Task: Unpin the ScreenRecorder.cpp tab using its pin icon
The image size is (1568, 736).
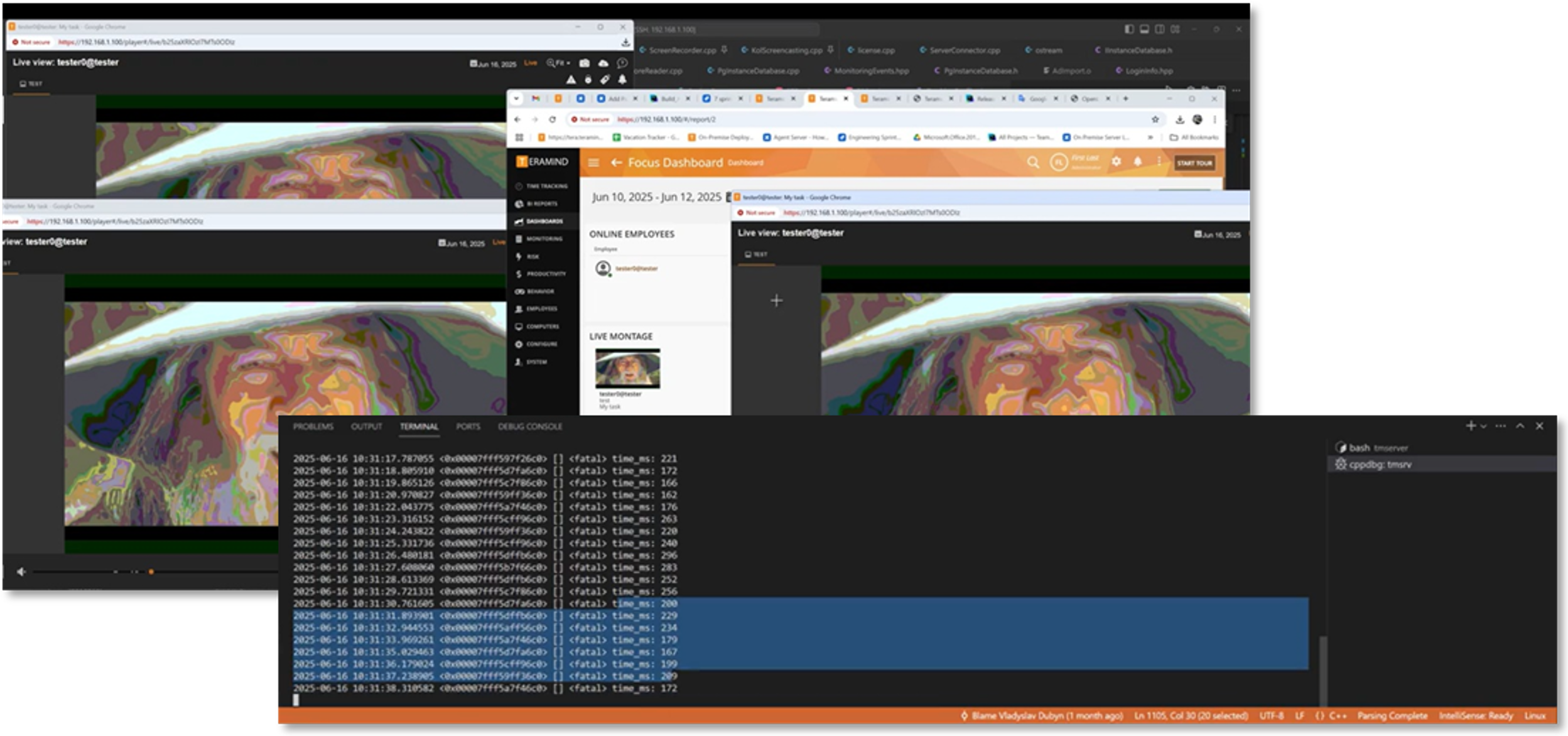Action: (724, 49)
